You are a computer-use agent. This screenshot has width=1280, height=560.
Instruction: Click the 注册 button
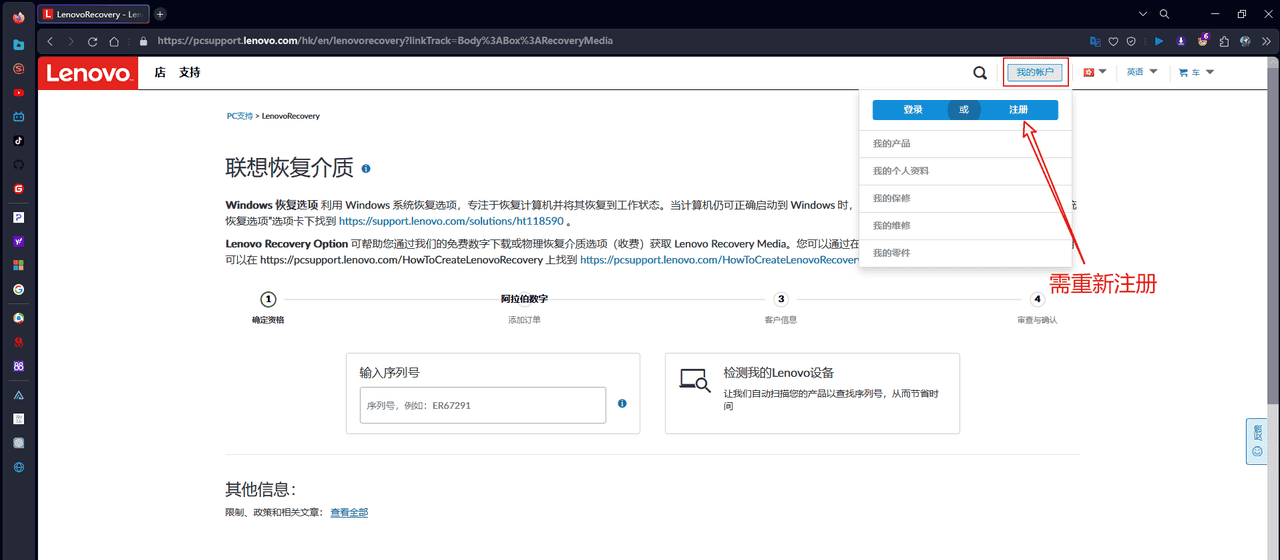point(1018,110)
